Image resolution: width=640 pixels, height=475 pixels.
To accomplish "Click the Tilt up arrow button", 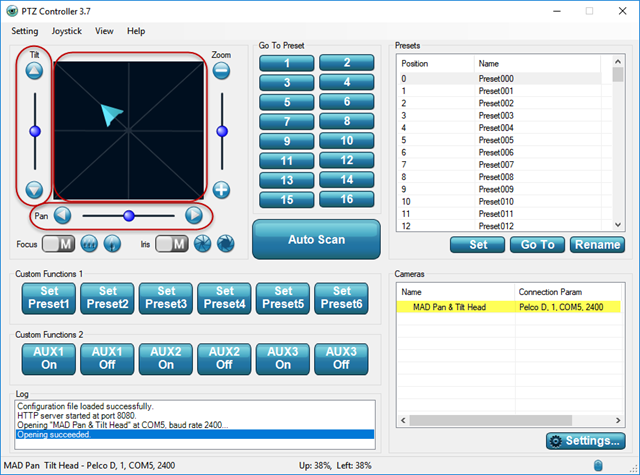I will pyautogui.click(x=34, y=71).
